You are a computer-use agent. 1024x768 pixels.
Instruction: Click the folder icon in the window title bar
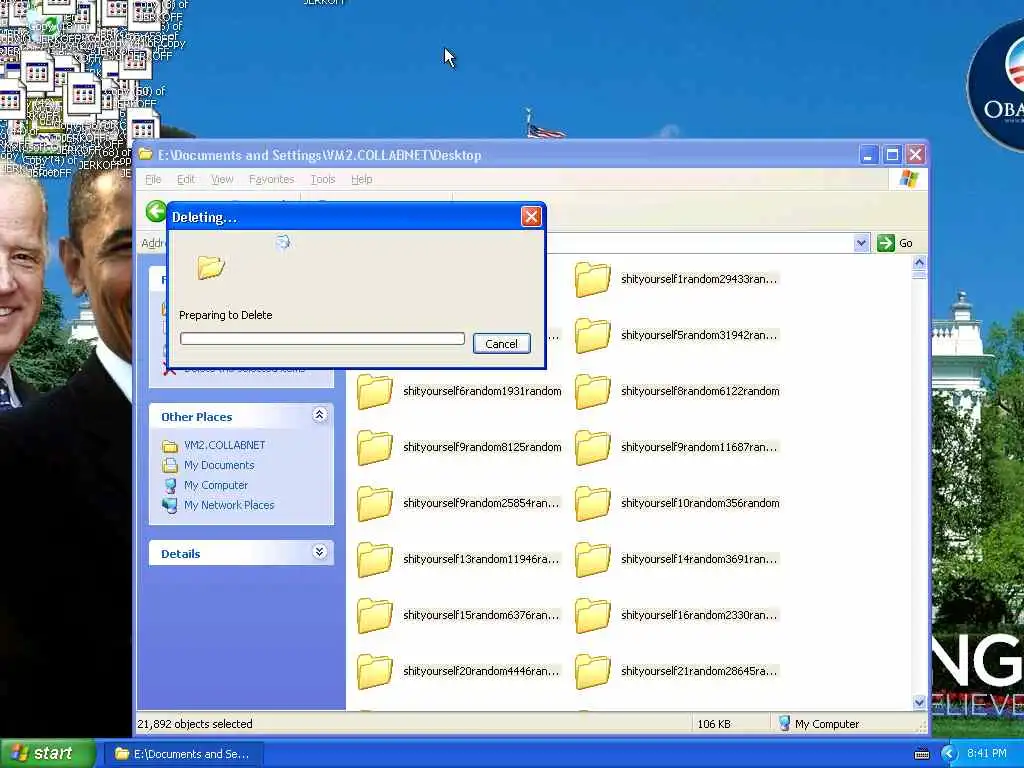pos(146,155)
